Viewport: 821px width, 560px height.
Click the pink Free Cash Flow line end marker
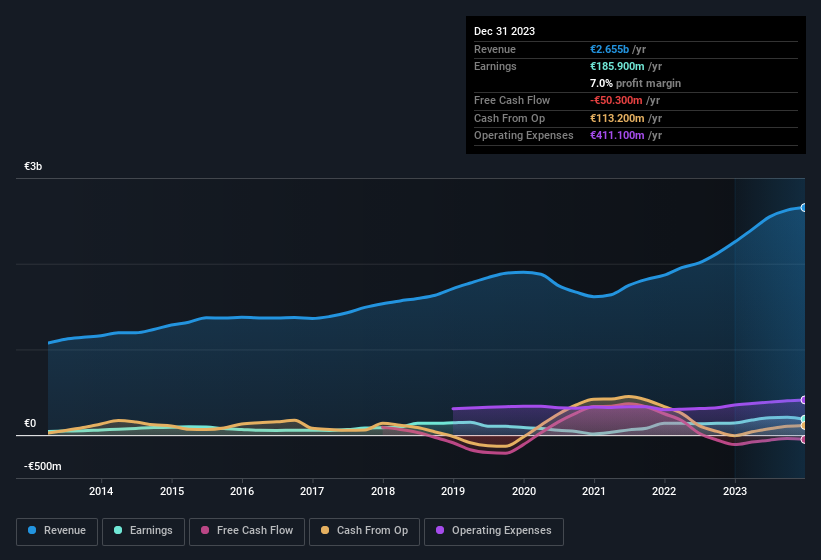[804, 439]
